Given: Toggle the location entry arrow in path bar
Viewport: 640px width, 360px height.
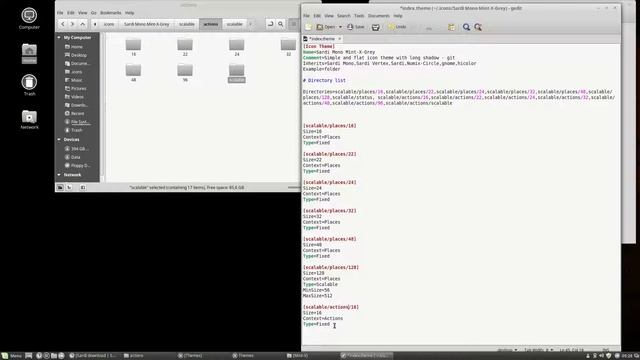Looking at the screenshot, I should pos(95,24).
